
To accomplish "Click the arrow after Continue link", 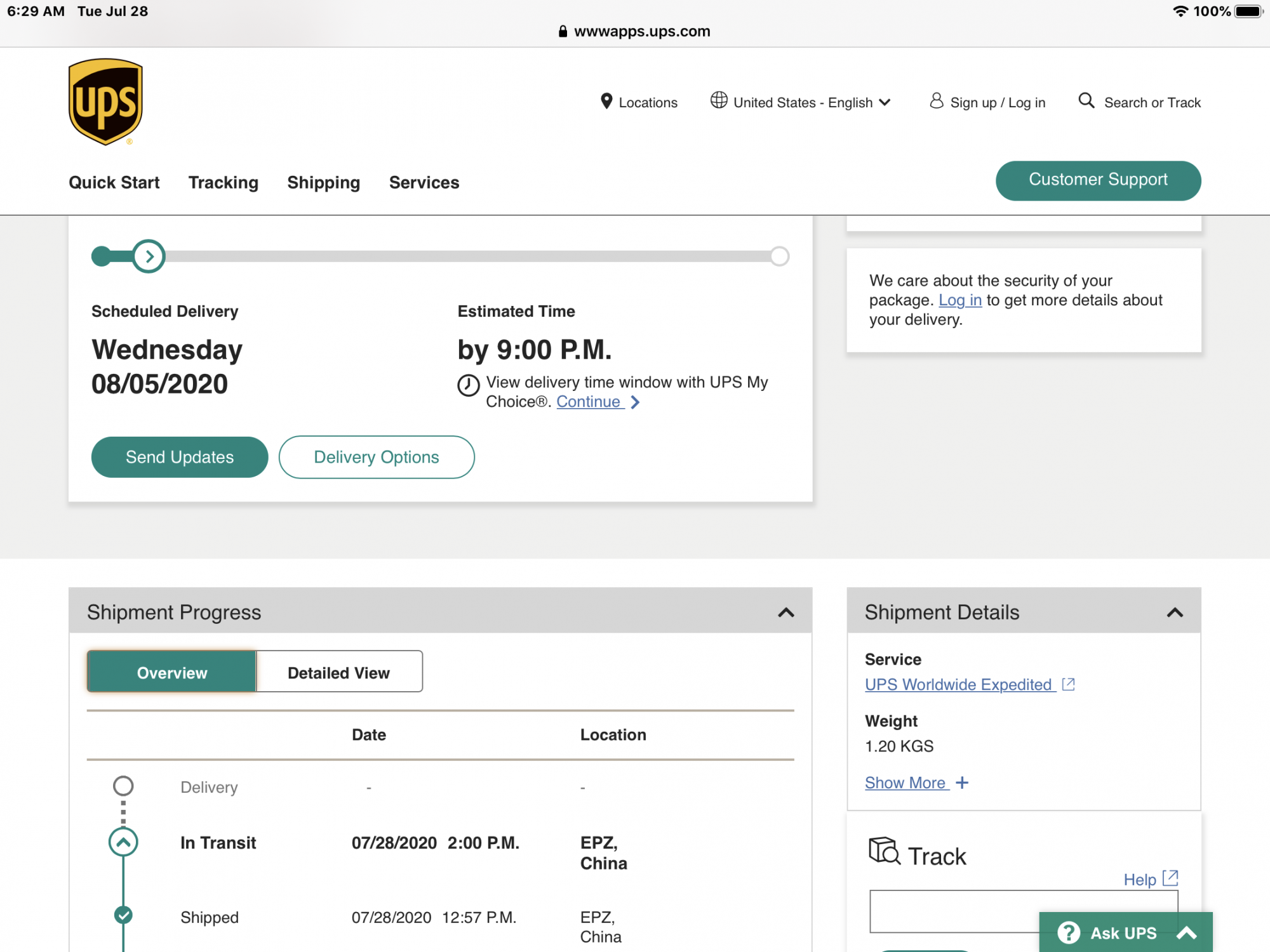I will [x=635, y=402].
